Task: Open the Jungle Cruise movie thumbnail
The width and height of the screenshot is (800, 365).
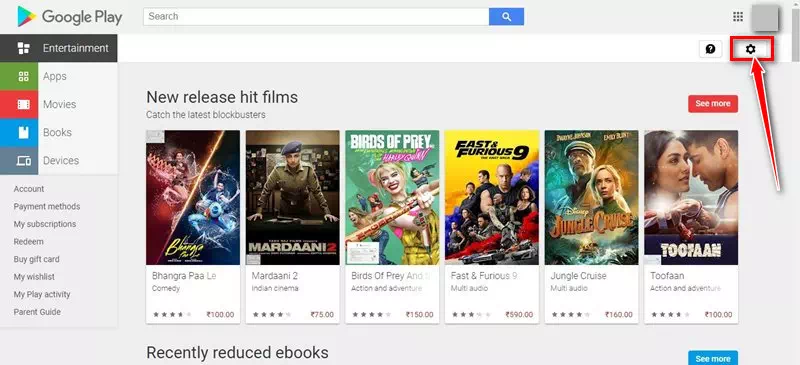Action: [x=591, y=197]
